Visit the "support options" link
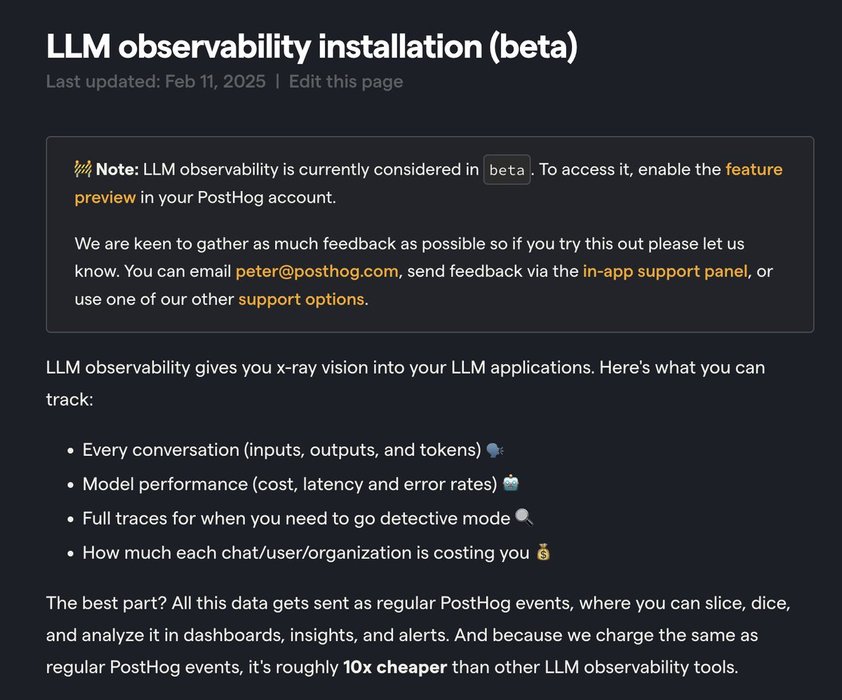Viewport: 842px width, 700px height. (301, 299)
